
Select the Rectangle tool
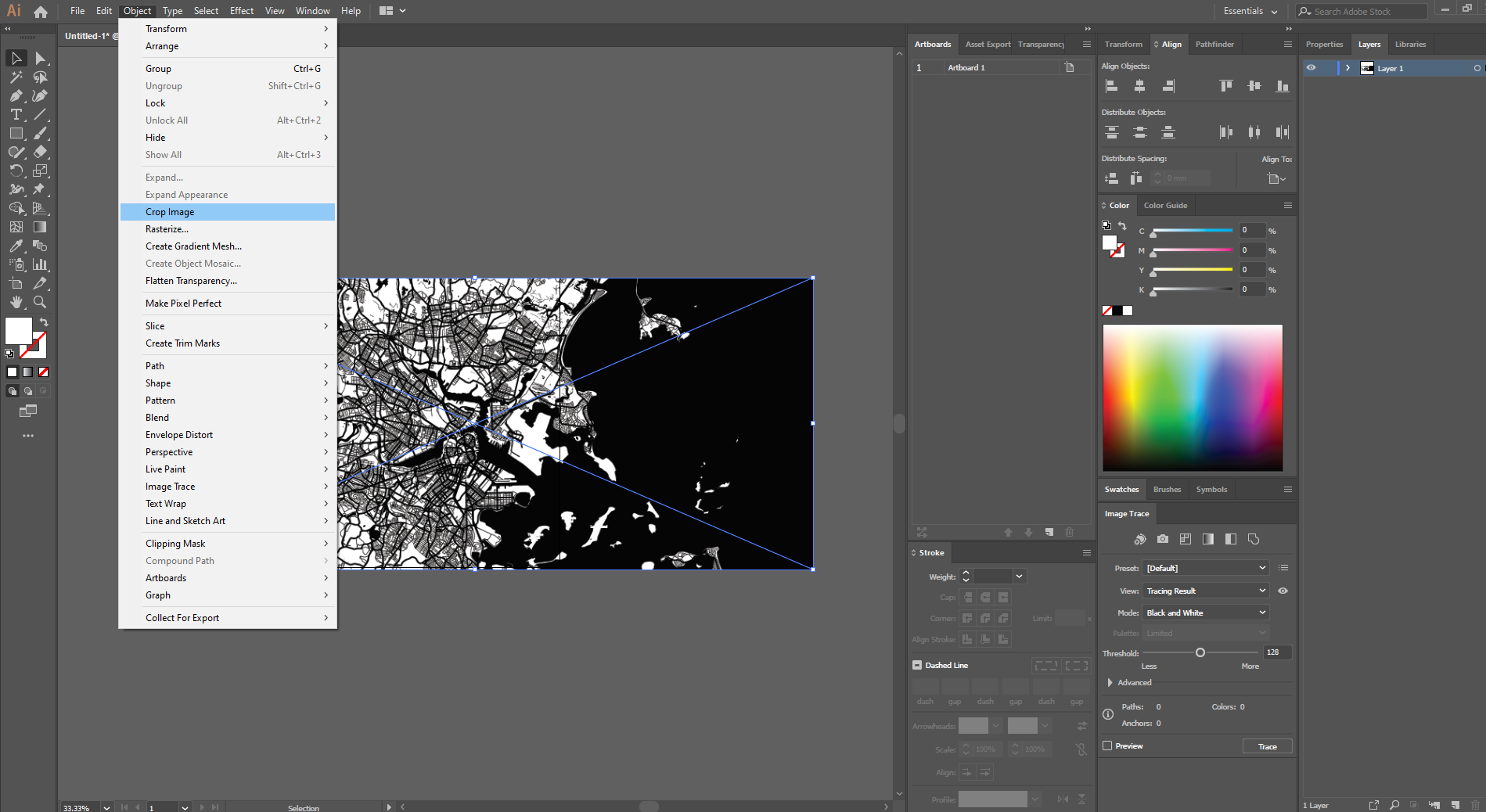[x=16, y=133]
